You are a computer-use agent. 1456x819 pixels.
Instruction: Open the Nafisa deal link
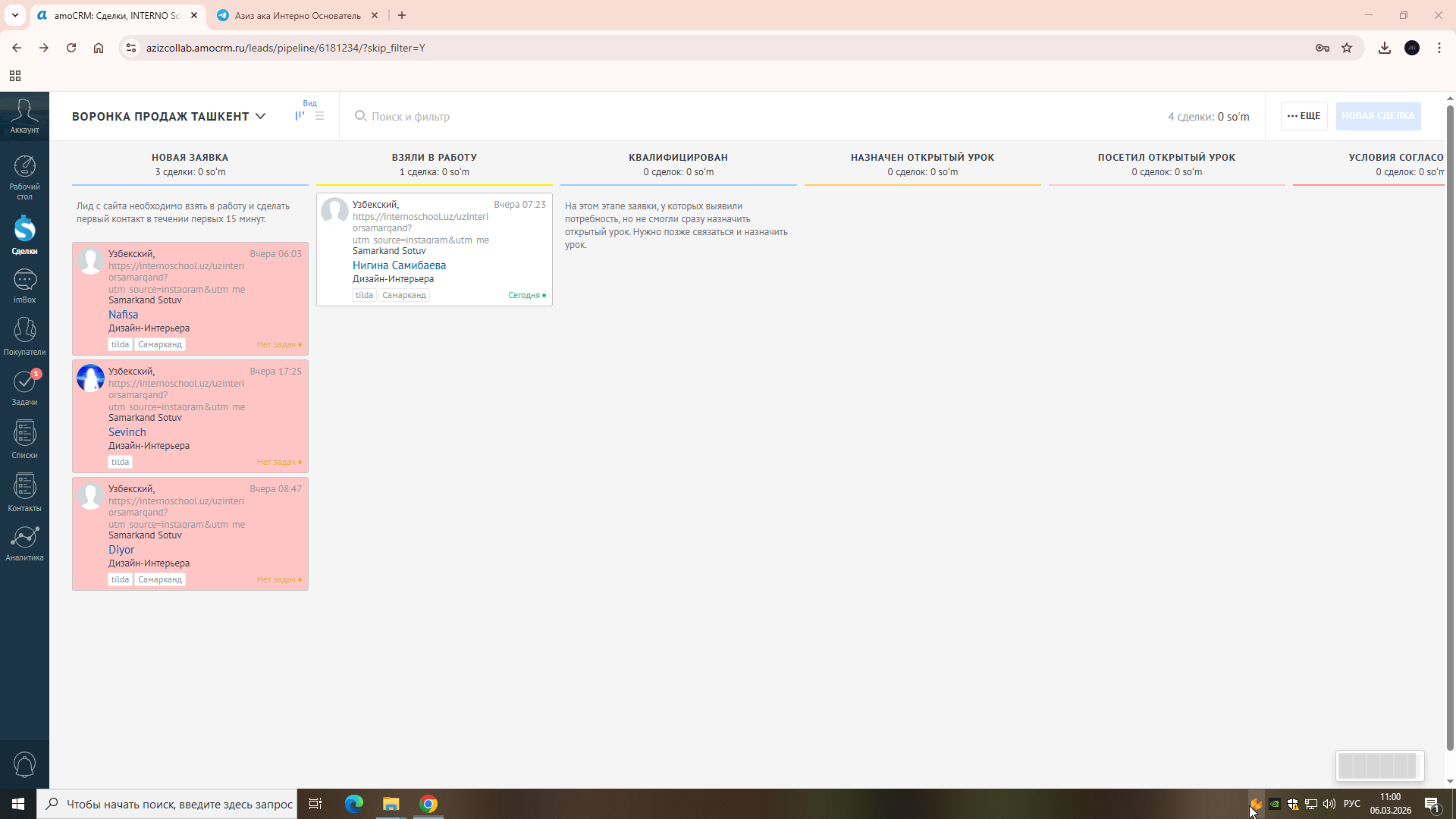point(123,315)
